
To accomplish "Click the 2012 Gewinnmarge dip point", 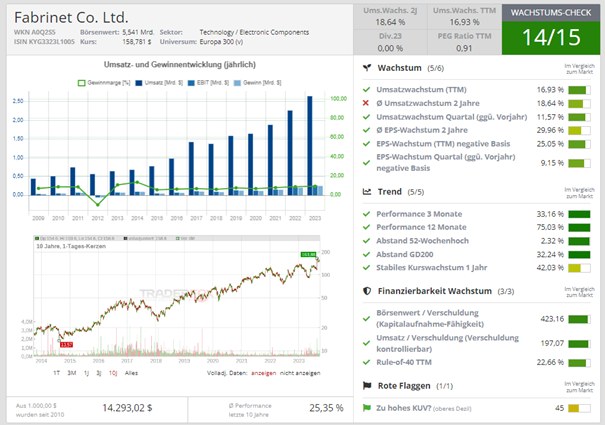I will 98,205.
